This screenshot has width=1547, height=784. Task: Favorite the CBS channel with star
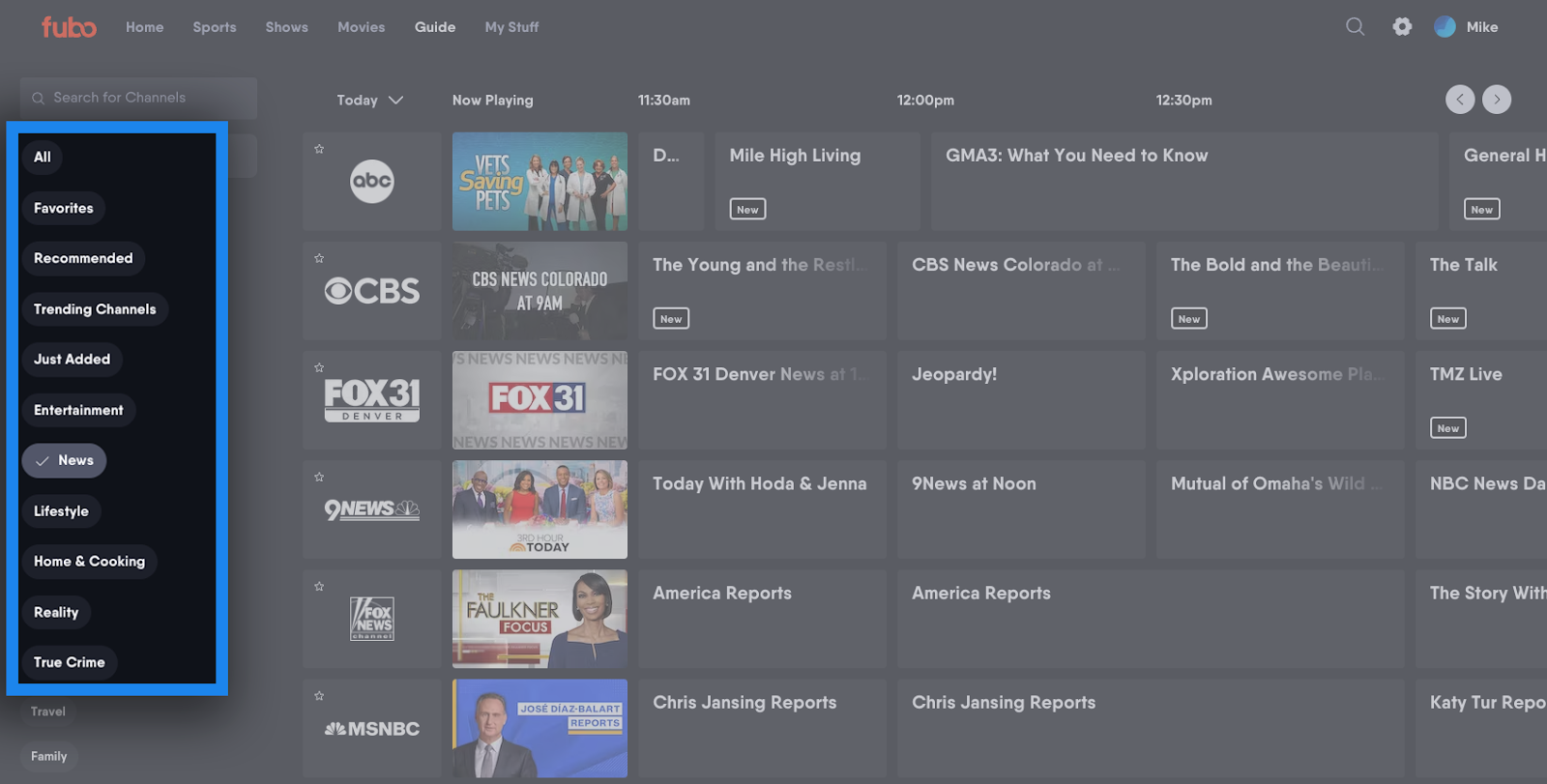tap(319, 258)
